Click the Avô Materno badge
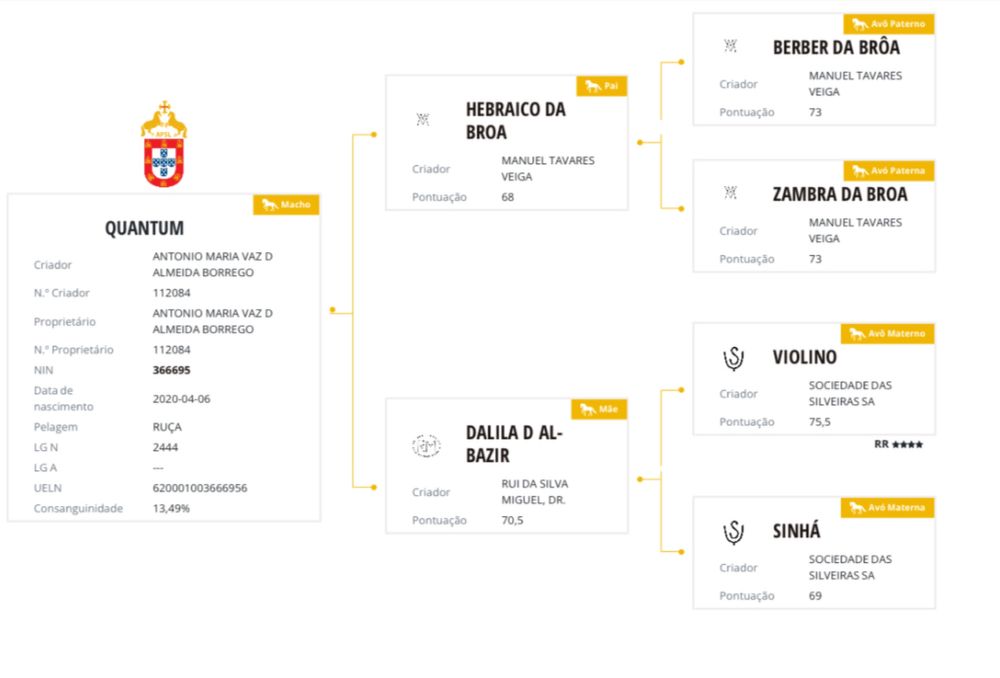The width and height of the screenshot is (1000, 678). click(x=887, y=334)
